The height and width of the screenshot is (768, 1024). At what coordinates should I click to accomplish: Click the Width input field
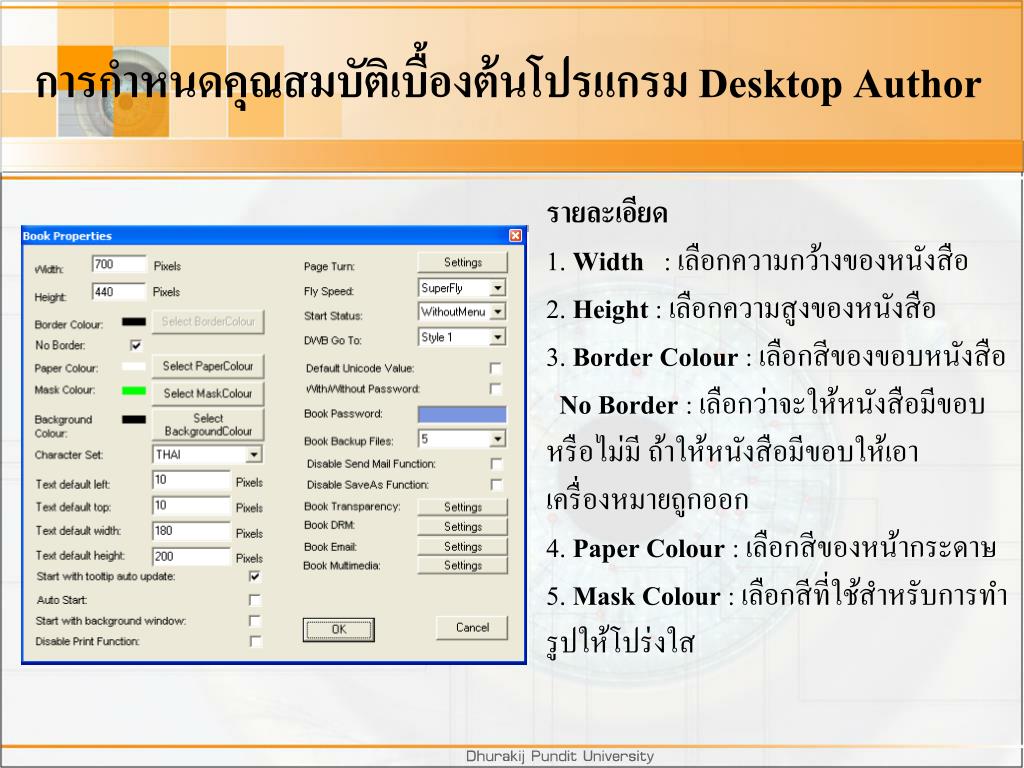pos(119,264)
